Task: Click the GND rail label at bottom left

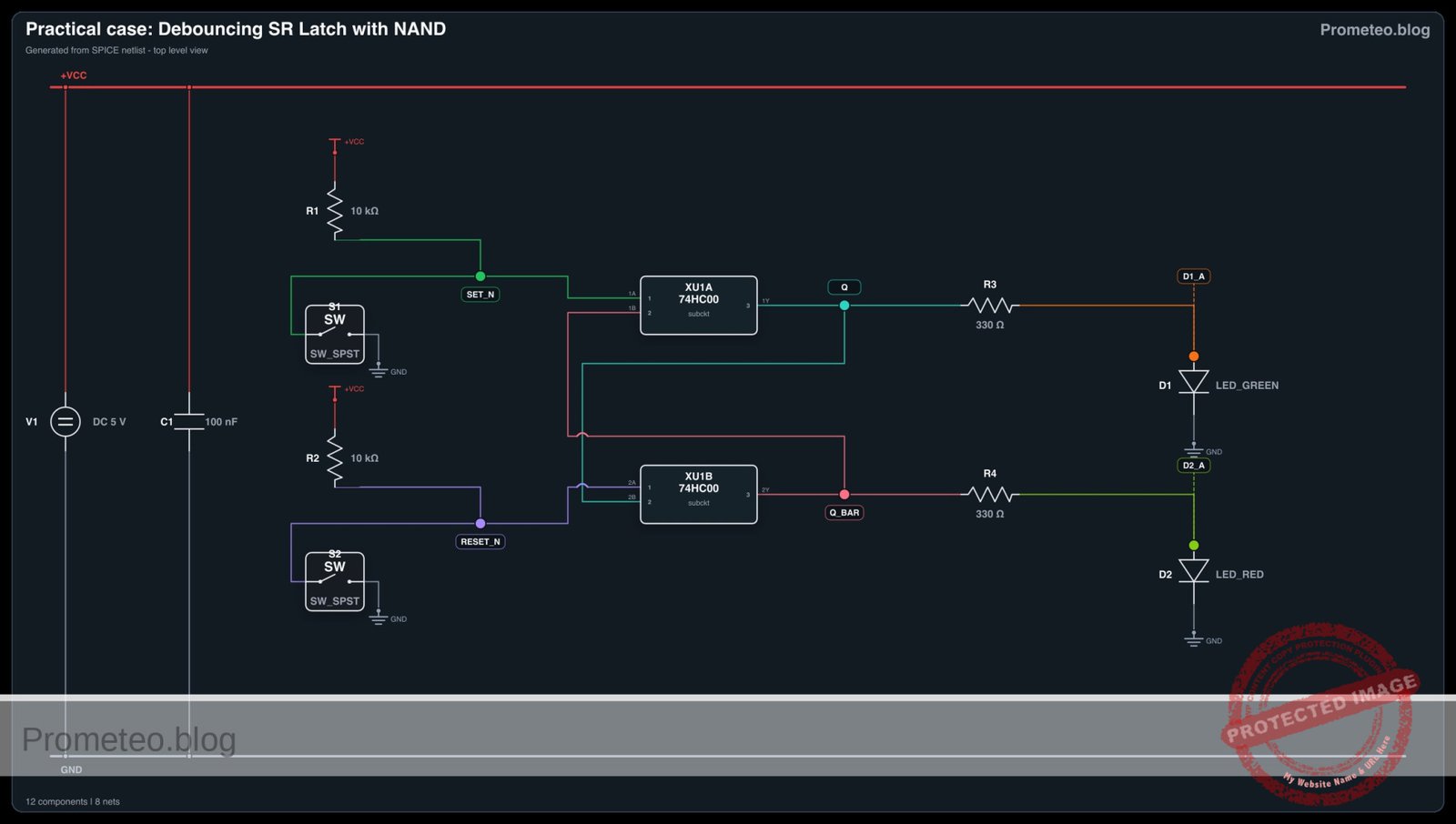Action: pos(71,770)
